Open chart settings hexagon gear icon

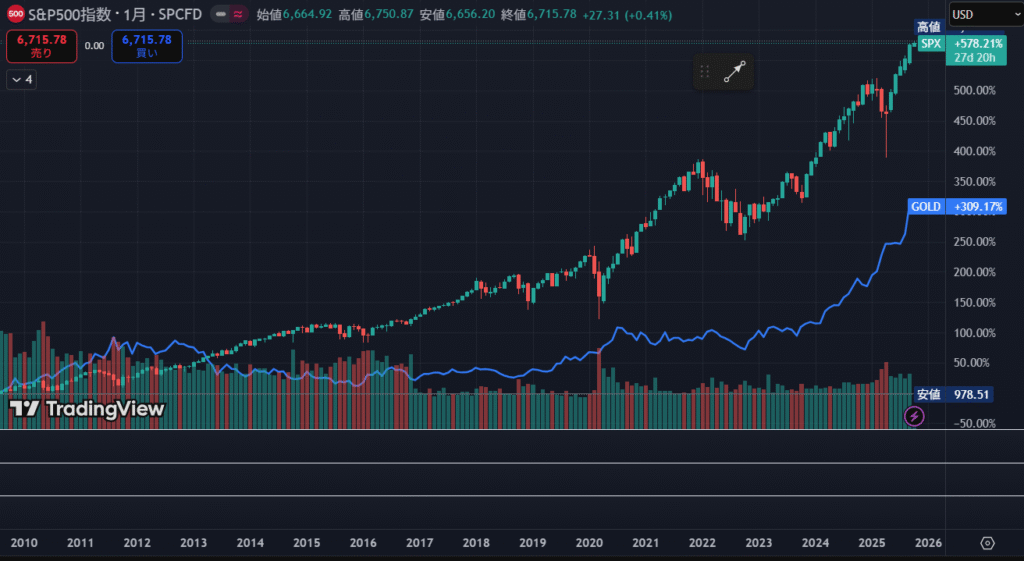[x=987, y=543]
